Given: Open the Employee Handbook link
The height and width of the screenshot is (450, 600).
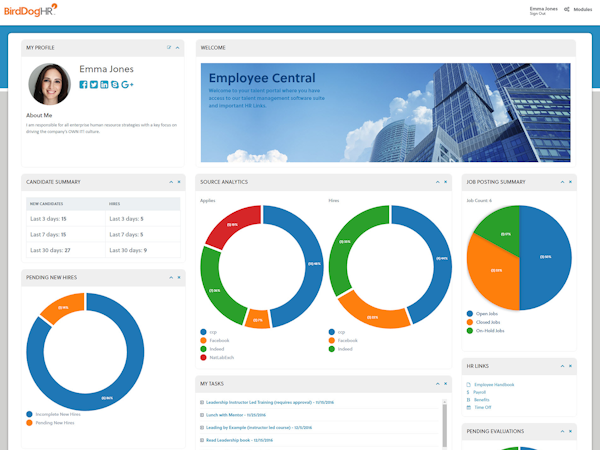Looking at the screenshot, I should coord(495,384).
